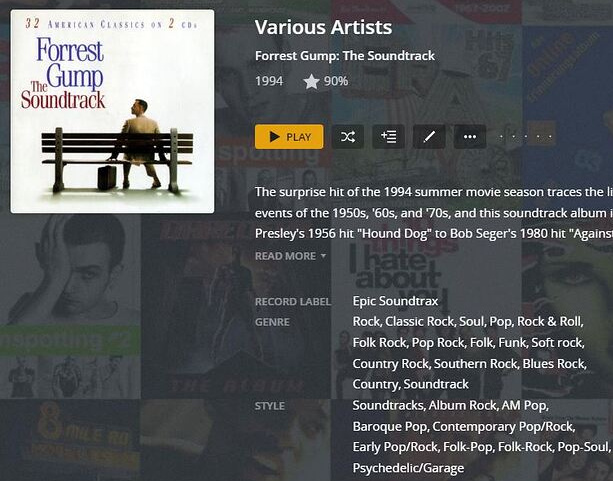The height and width of the screenshot is (481, 613).
Task: Open Epic Soundtrax record label link
Action: (395, 301)
